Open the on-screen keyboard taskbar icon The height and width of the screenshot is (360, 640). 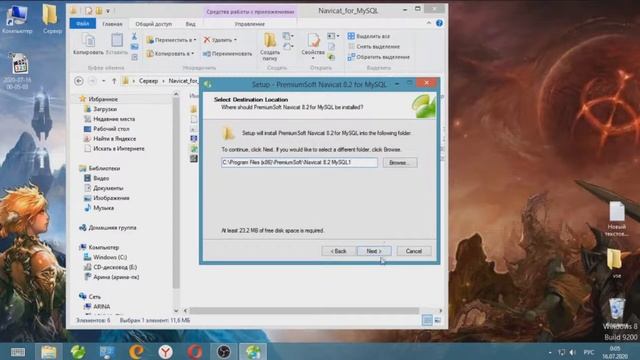(x=18, y=352)
